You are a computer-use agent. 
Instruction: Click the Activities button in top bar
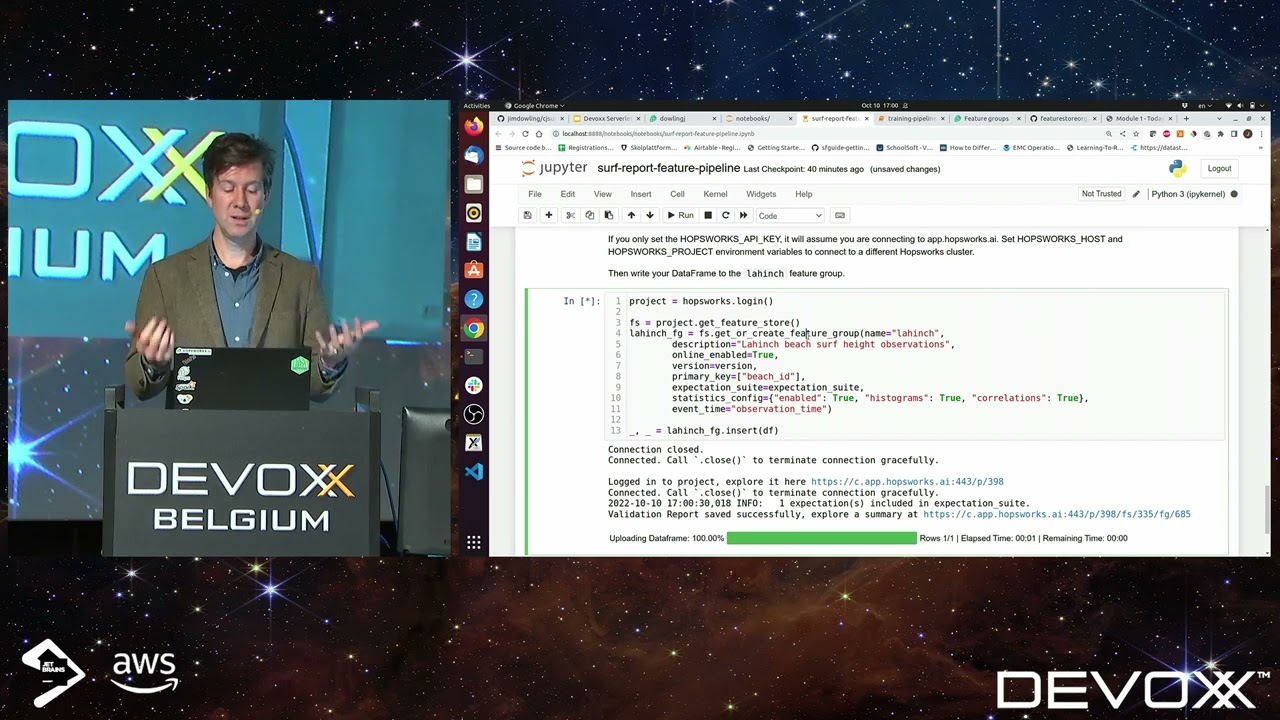476,106
